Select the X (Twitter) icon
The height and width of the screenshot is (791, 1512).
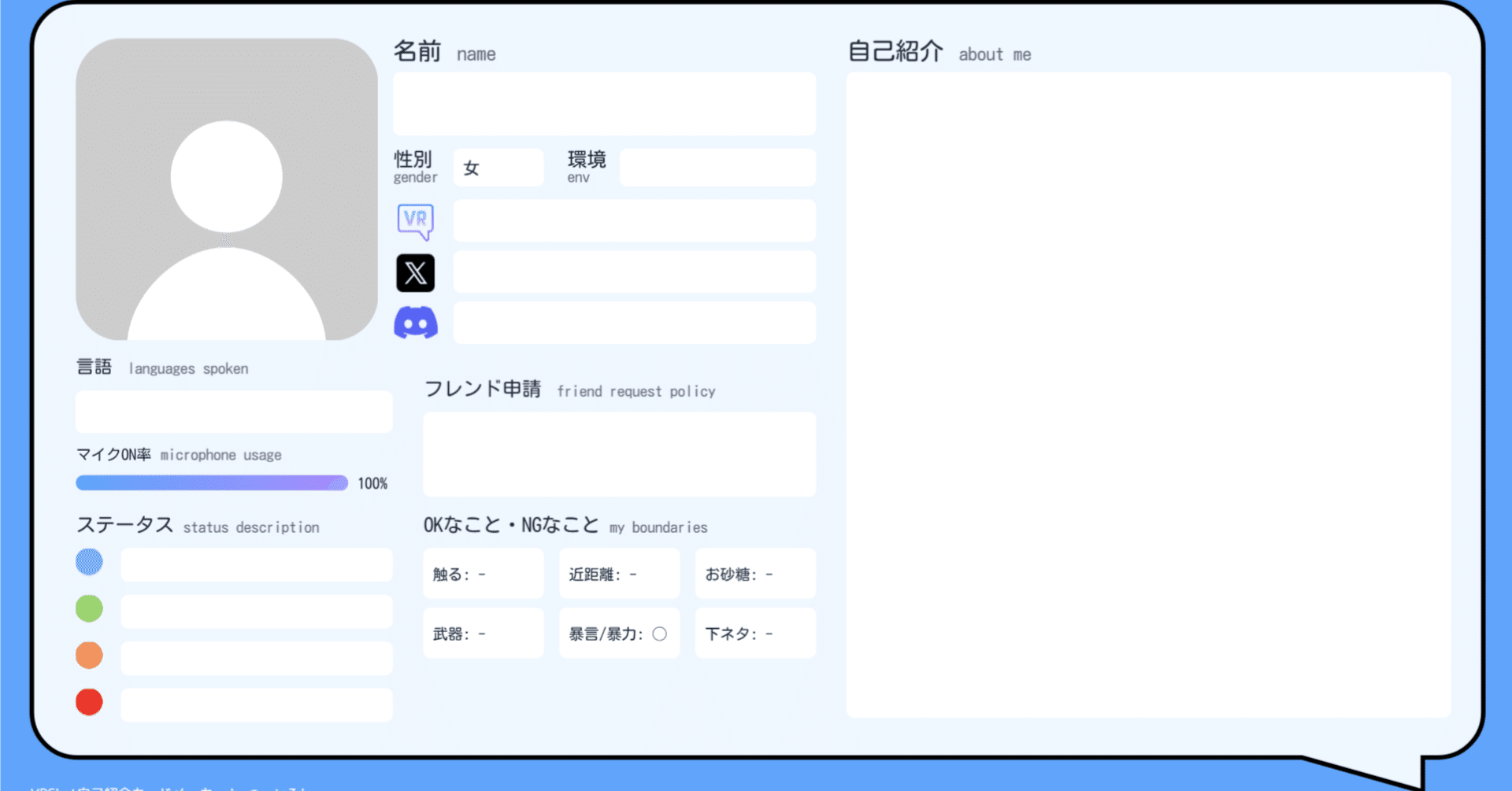pyautogui.click(x=415, y=272)
